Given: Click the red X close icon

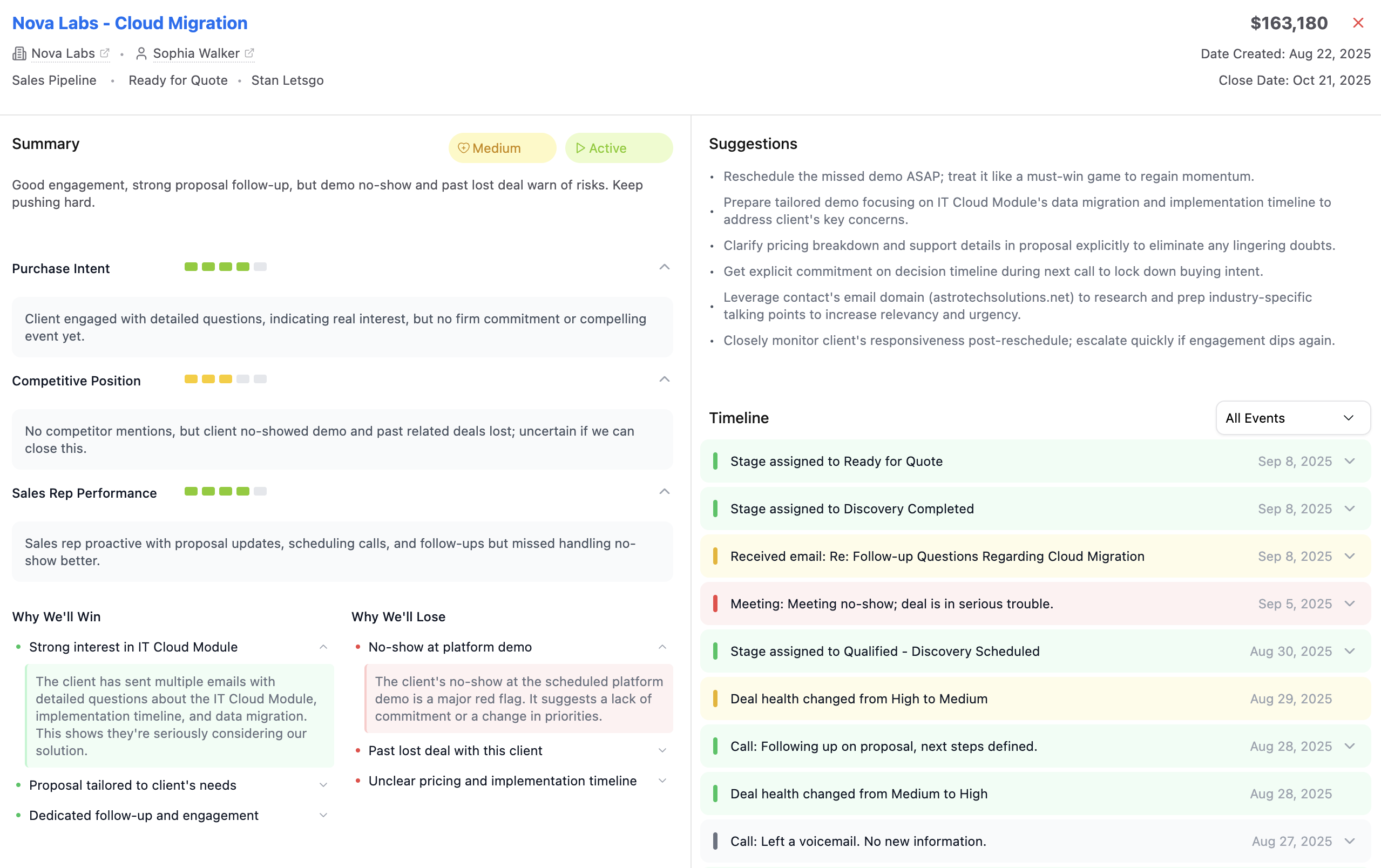Looking at the screenshot, I should pos(1357,23).
